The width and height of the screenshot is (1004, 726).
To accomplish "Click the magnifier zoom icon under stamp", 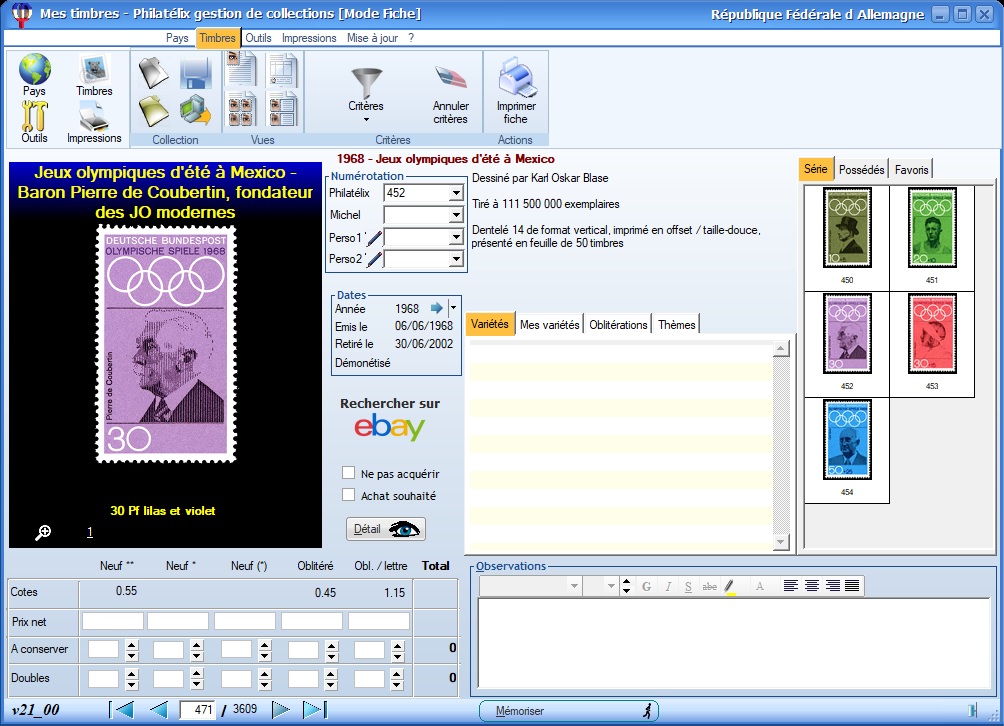I will [x=43, y=532].
